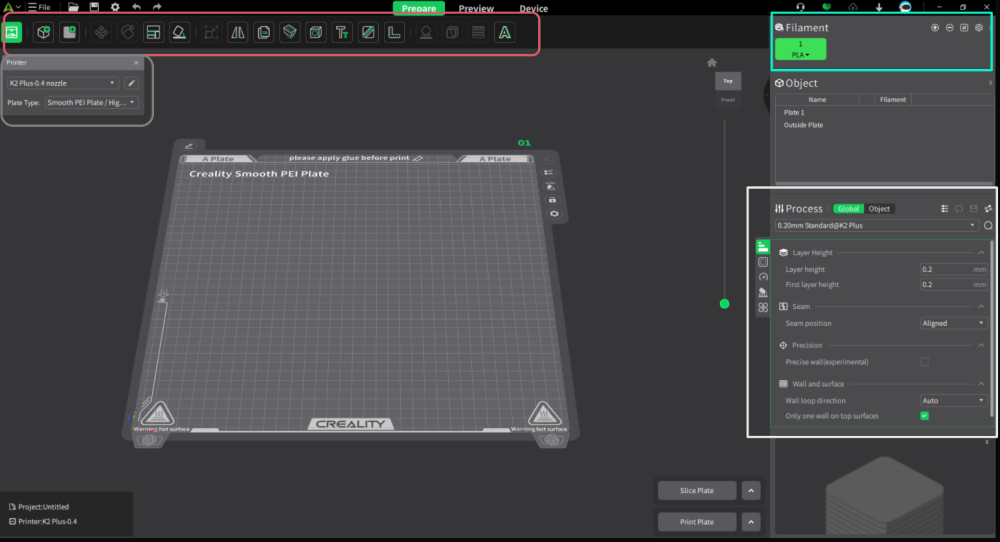Image resolution: width=1000 pixels, height=542 pixels.
Task: Click the Print Plate button
Action: pyautogui.click(x=697, y=522)
